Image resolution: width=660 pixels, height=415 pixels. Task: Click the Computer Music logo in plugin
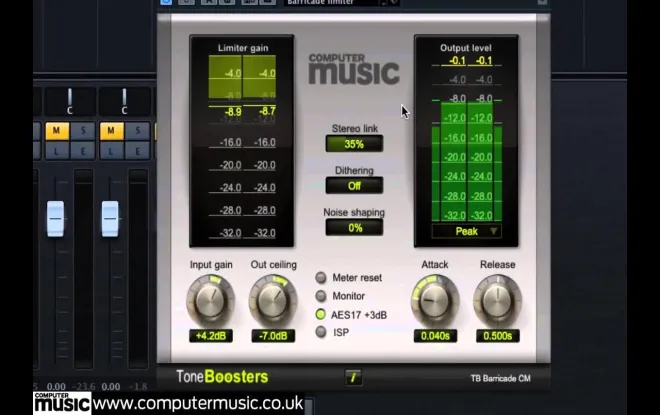[354, 69]
